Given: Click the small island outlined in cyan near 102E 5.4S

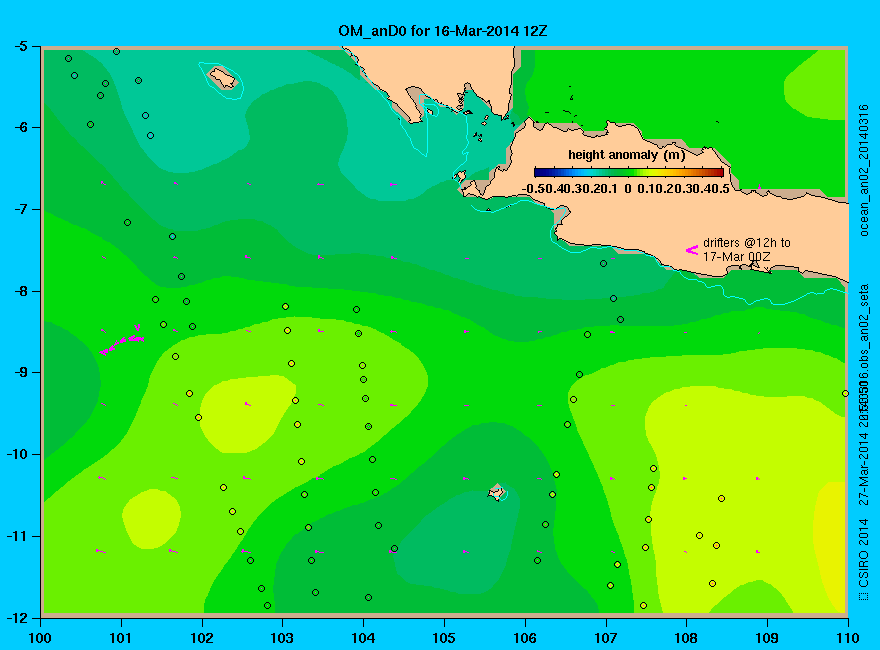Looking at the screenshot, I should pyautogui.click(x=223, y=77).
